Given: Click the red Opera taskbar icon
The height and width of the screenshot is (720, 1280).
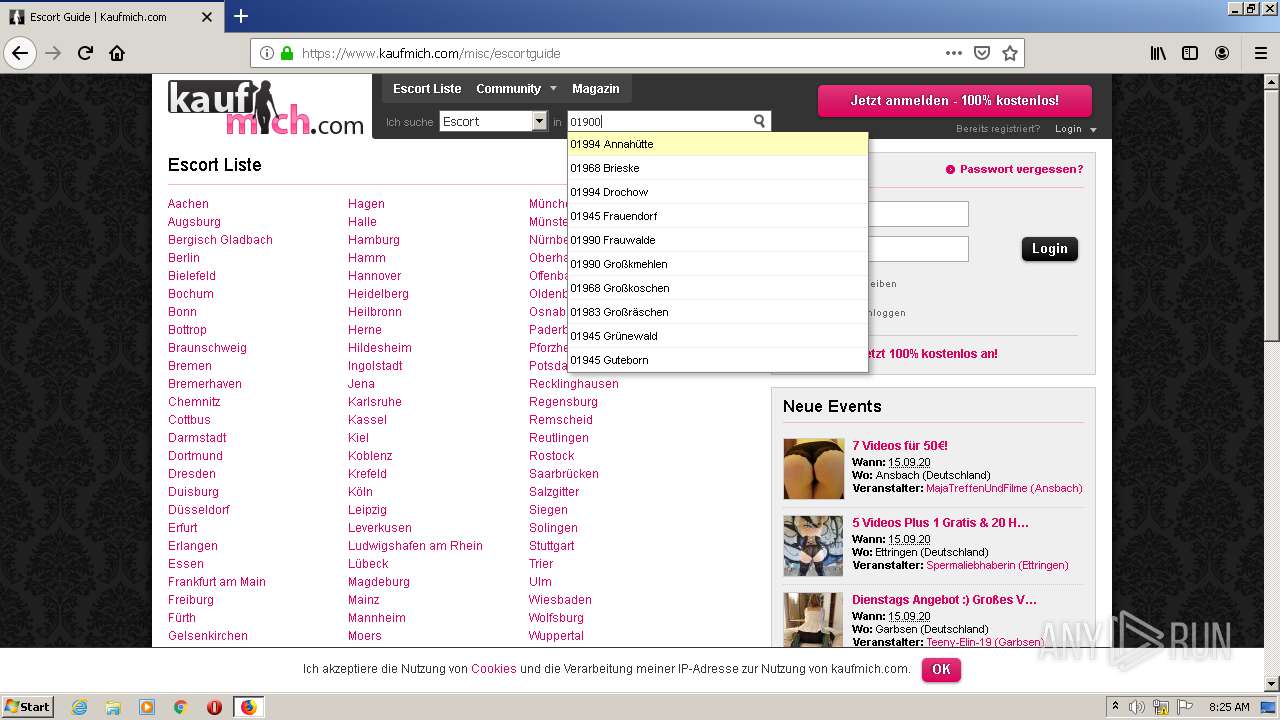Looking at the screenshot, I should click(214, 707).
